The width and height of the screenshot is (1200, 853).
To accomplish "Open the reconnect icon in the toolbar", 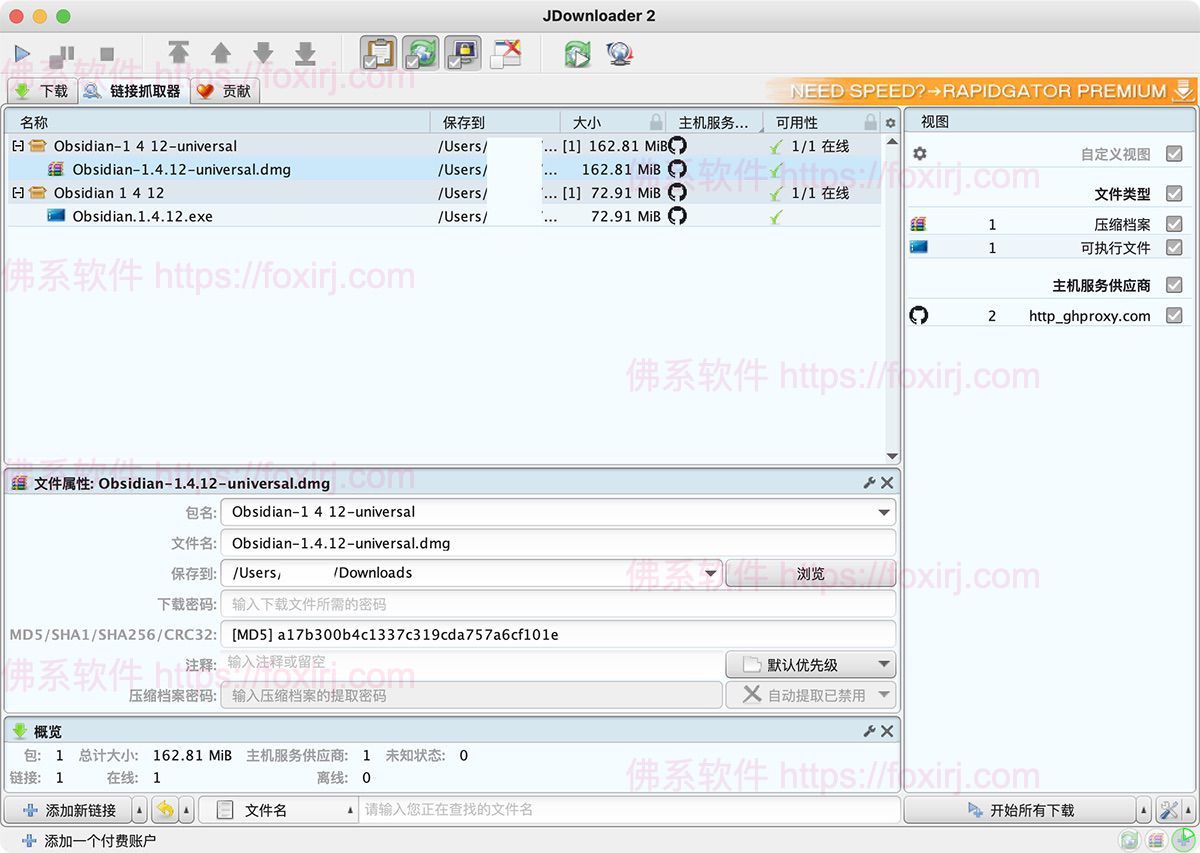I will [x=578, y=55].
